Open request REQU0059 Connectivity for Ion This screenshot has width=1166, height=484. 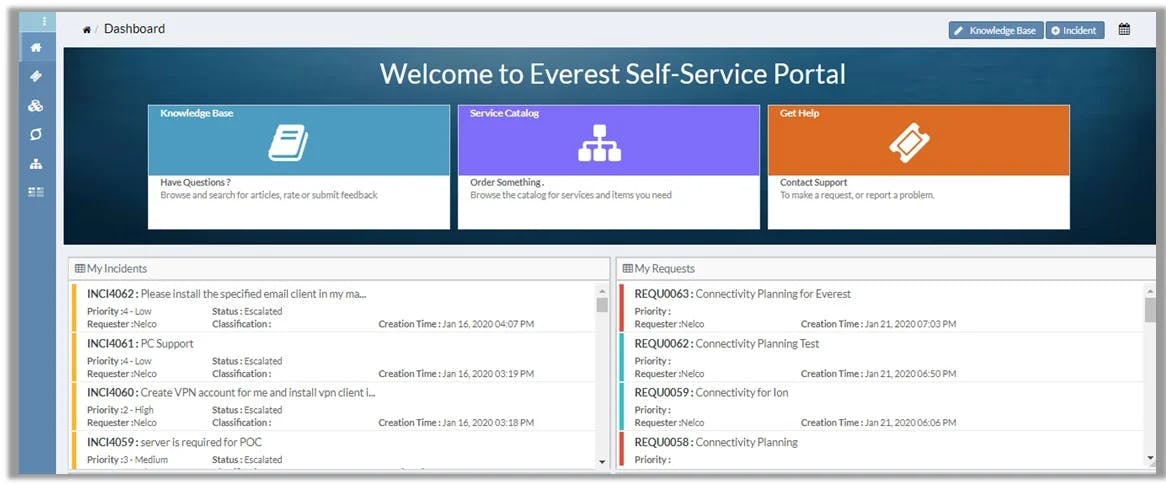[x=711, y=393]
